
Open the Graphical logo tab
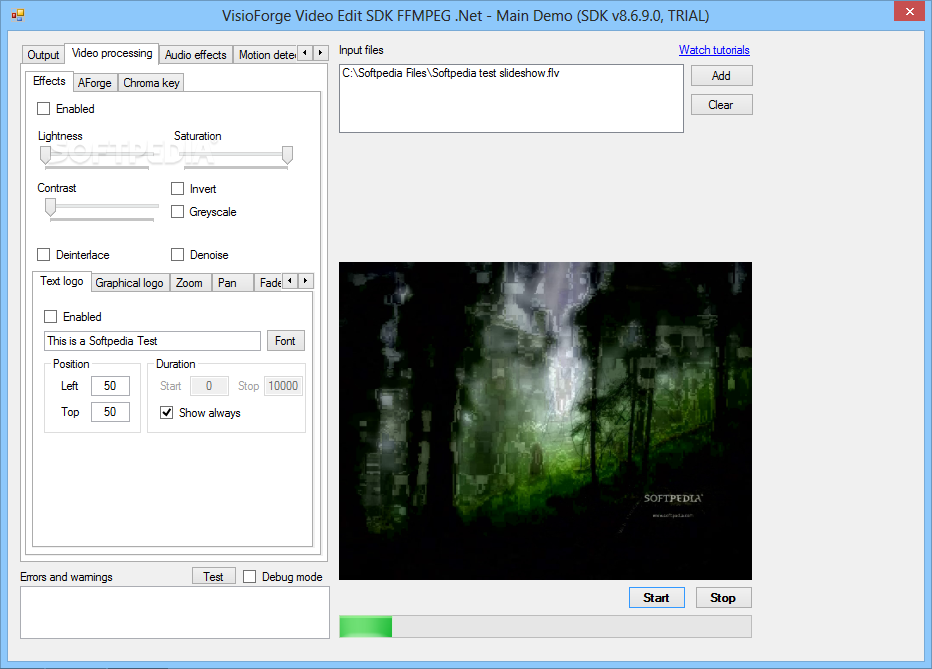[129, 283]
